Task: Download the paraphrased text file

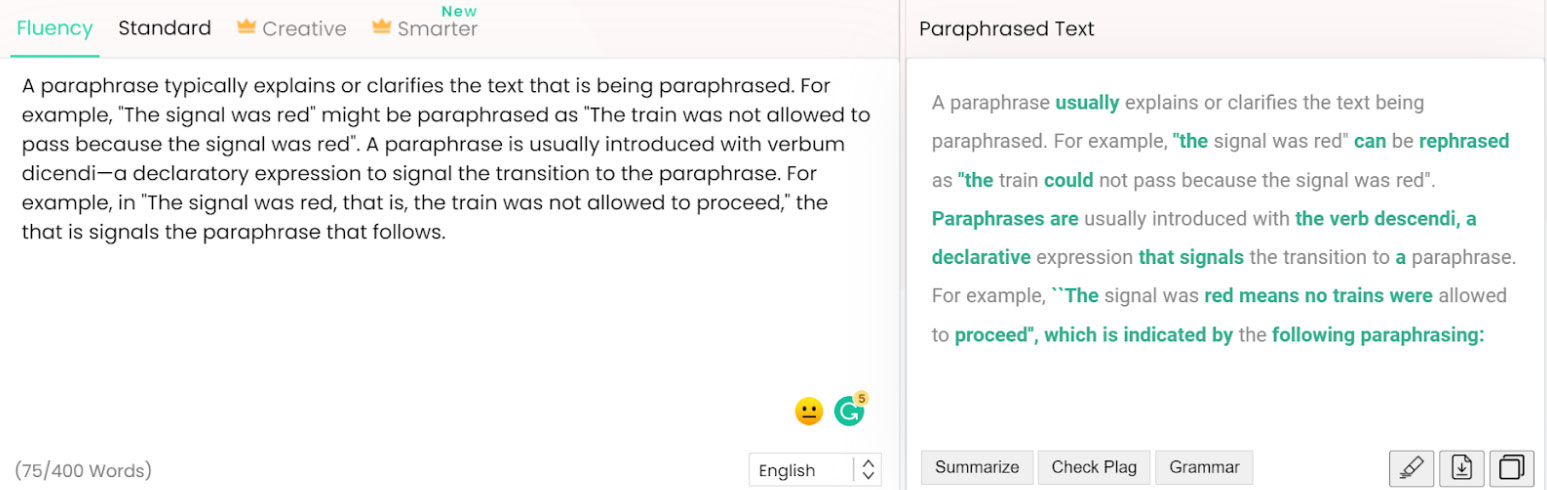Action: [x=1461, y=467]
